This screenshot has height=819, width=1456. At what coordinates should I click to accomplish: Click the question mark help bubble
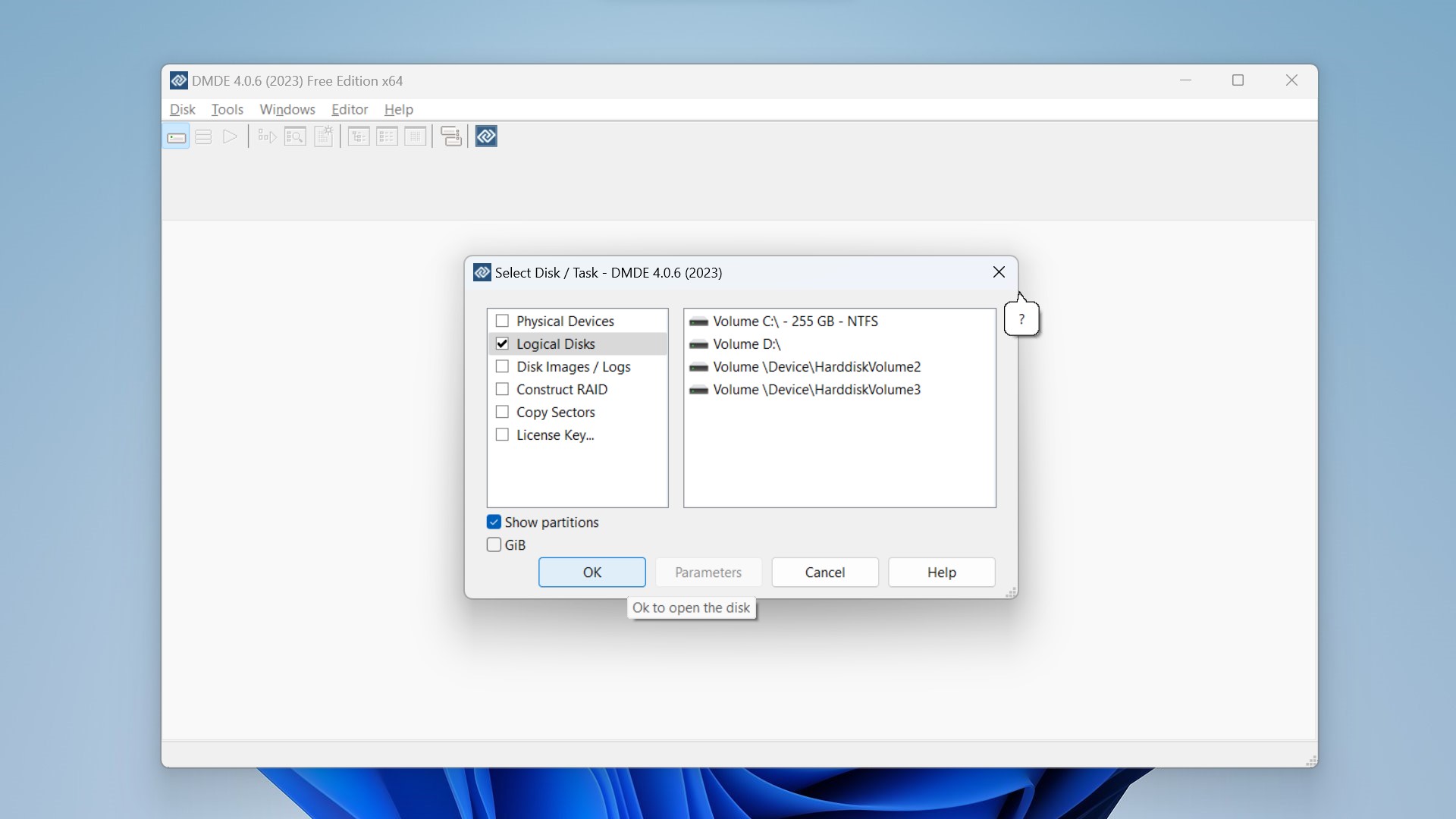coord(1021,319)
